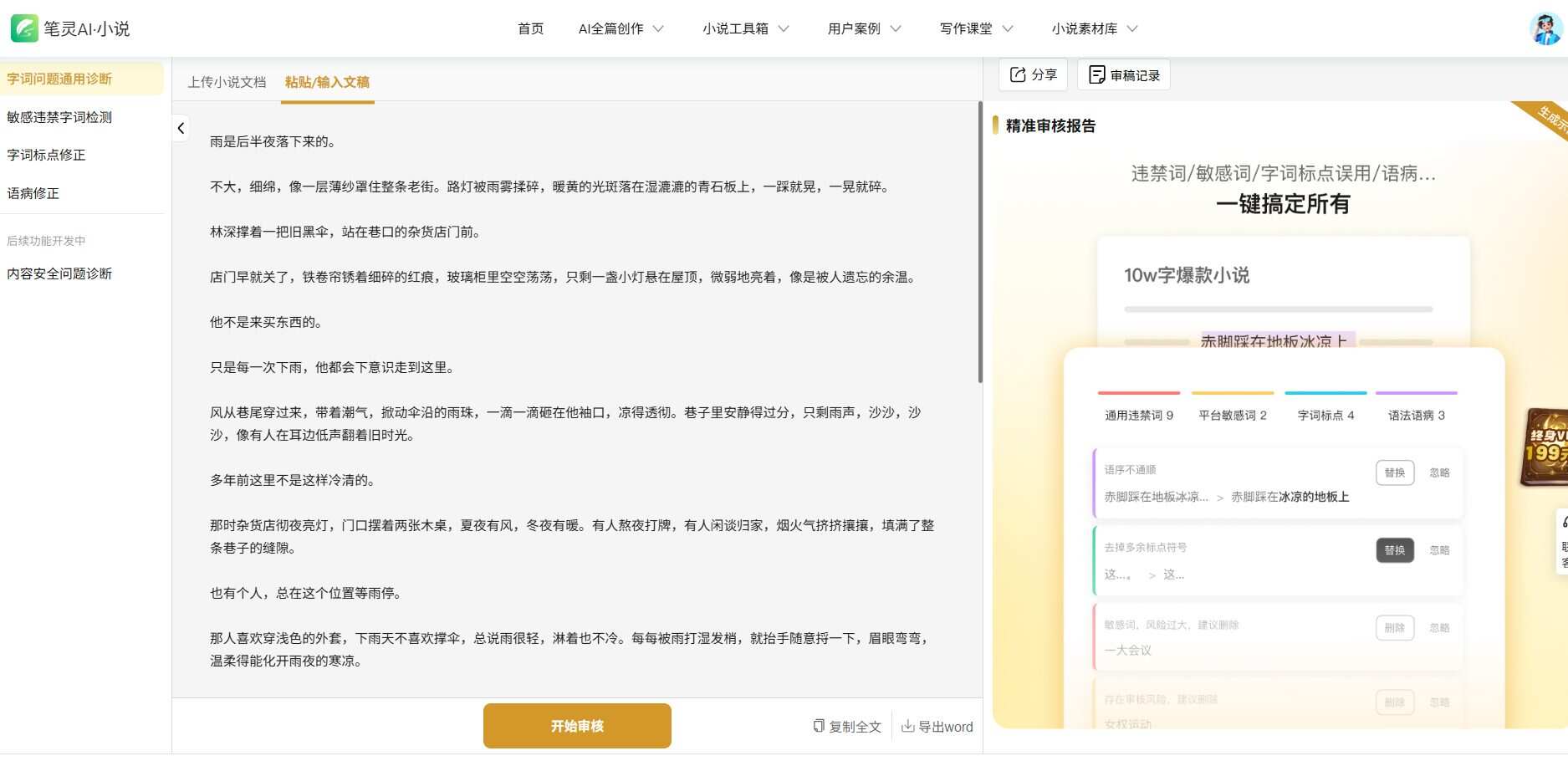Switch to the 粘贴/输入文稿 tab
1568x761 pixels.
coord(327,82)
